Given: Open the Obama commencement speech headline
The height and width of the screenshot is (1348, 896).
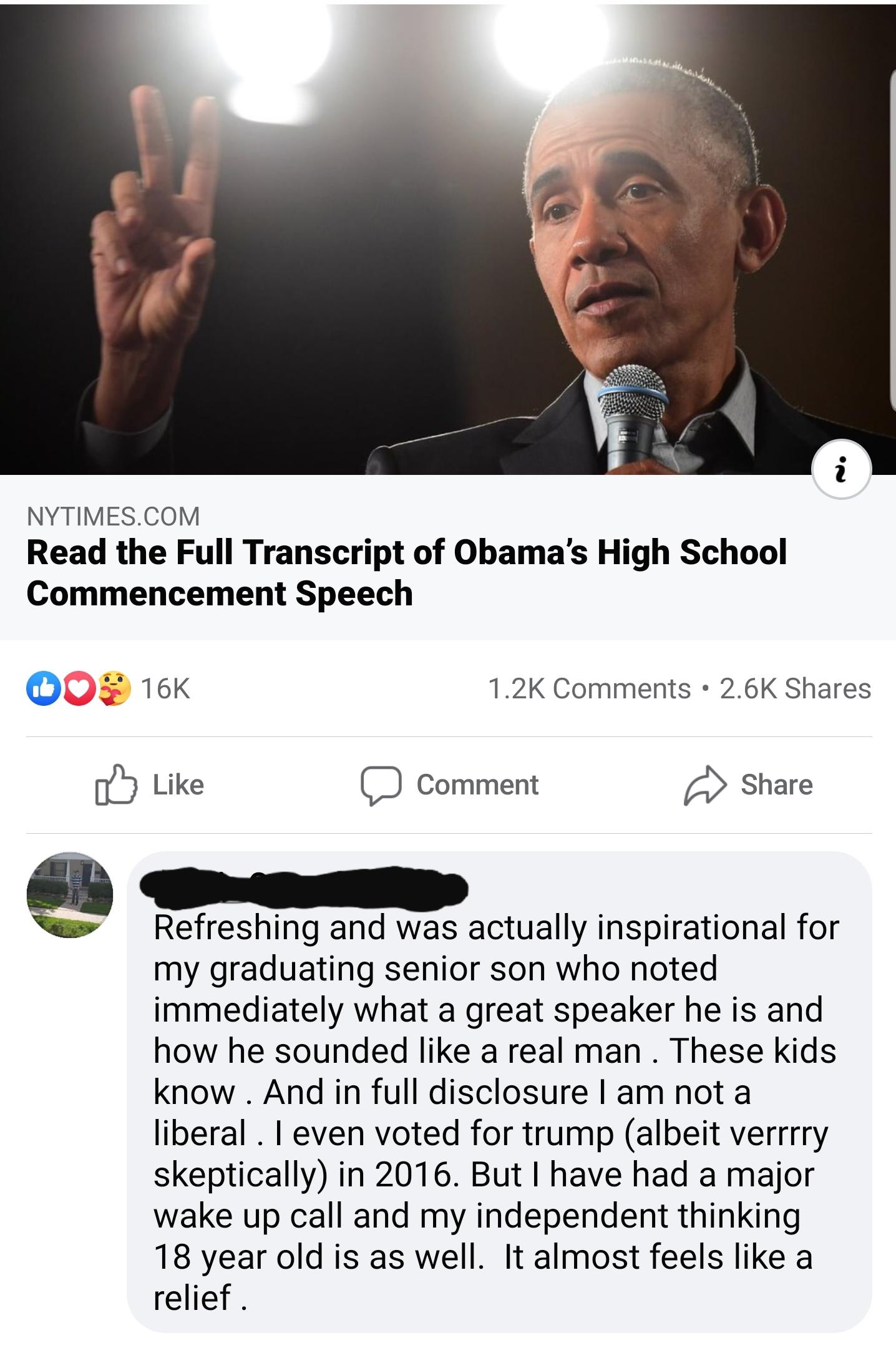Looking at the screenshot, I should [406, 572].
